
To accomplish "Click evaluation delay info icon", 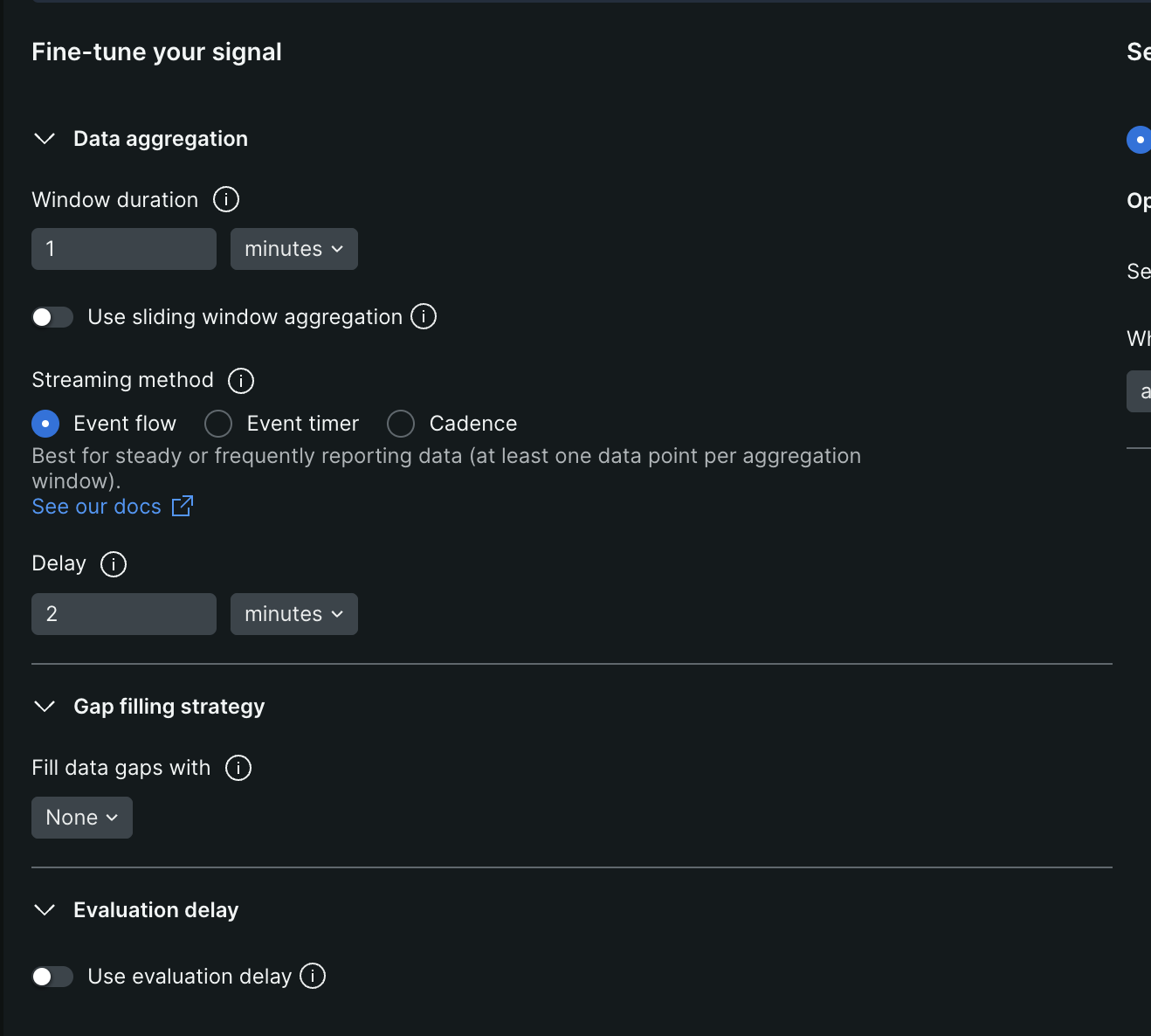I will 313,976.
